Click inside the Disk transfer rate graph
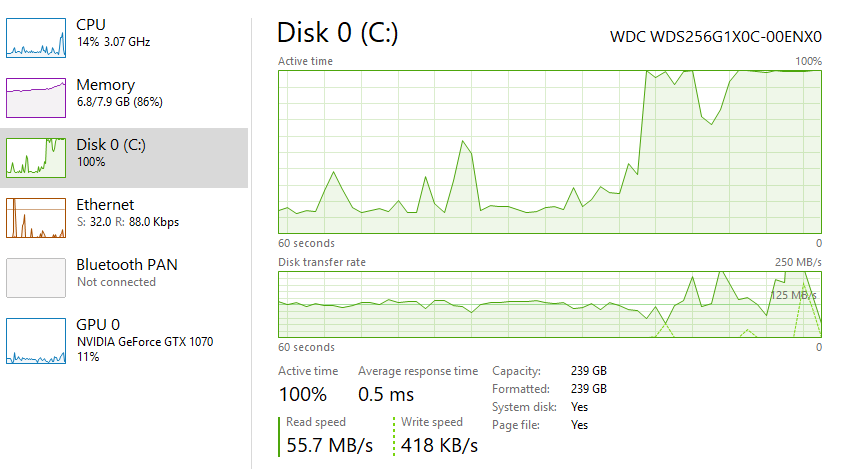 pos(549,303)
